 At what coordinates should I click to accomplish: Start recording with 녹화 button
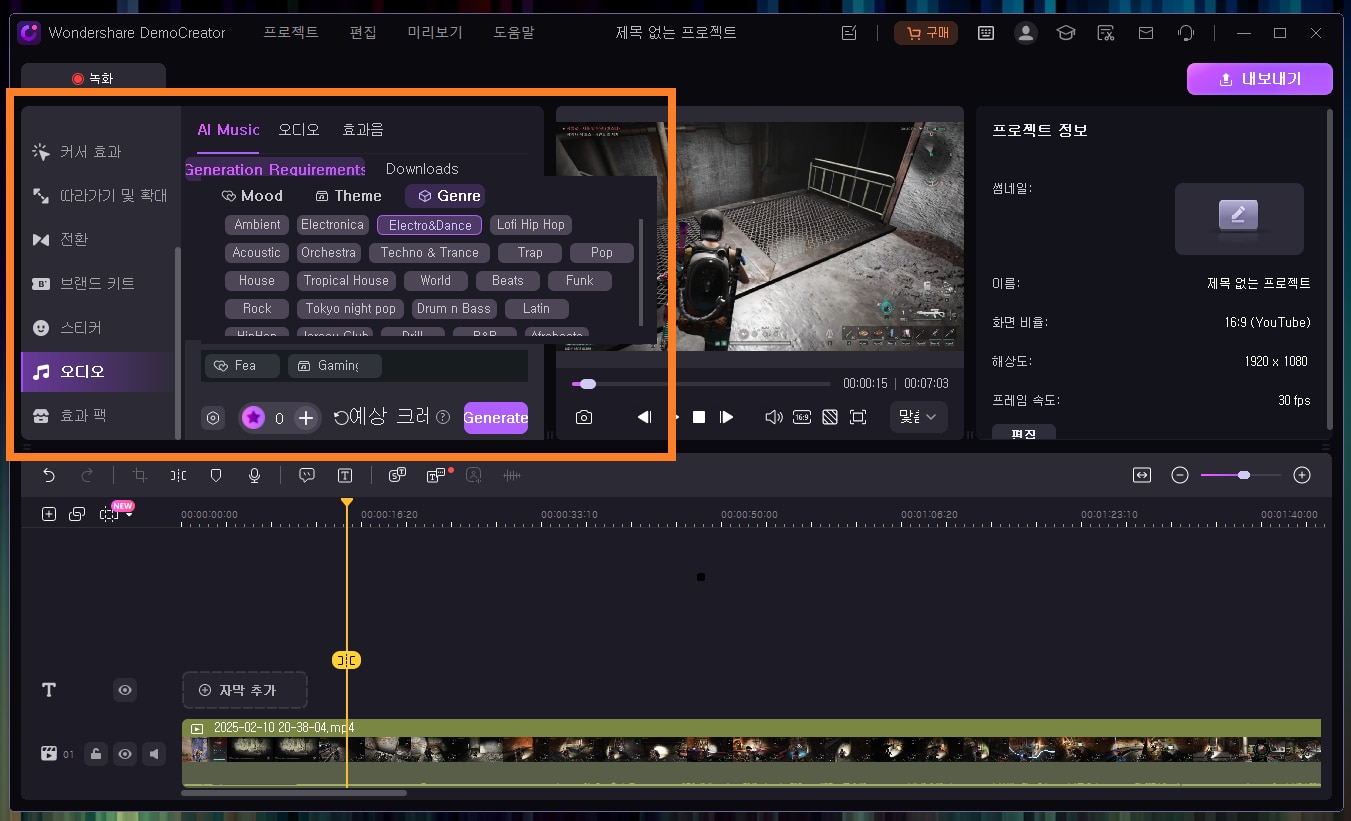pyautogui.click(x=93, y=78)
